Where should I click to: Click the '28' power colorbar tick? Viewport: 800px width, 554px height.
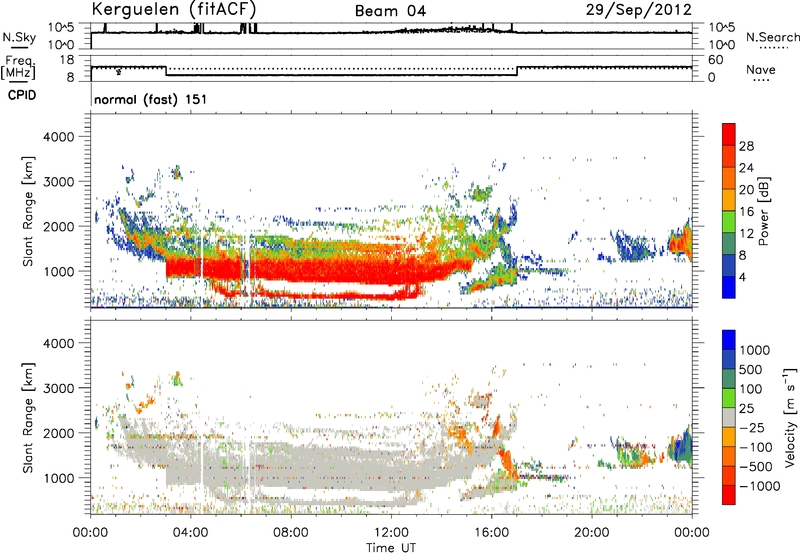coord(746,146)
